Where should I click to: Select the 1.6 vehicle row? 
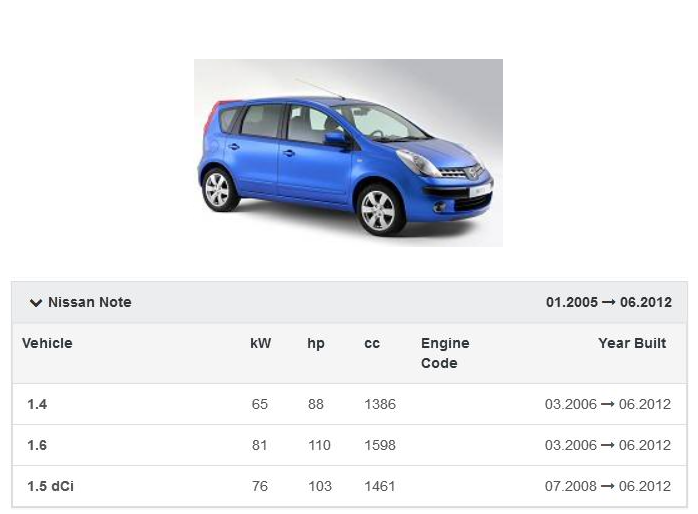(x=37, y=446)
